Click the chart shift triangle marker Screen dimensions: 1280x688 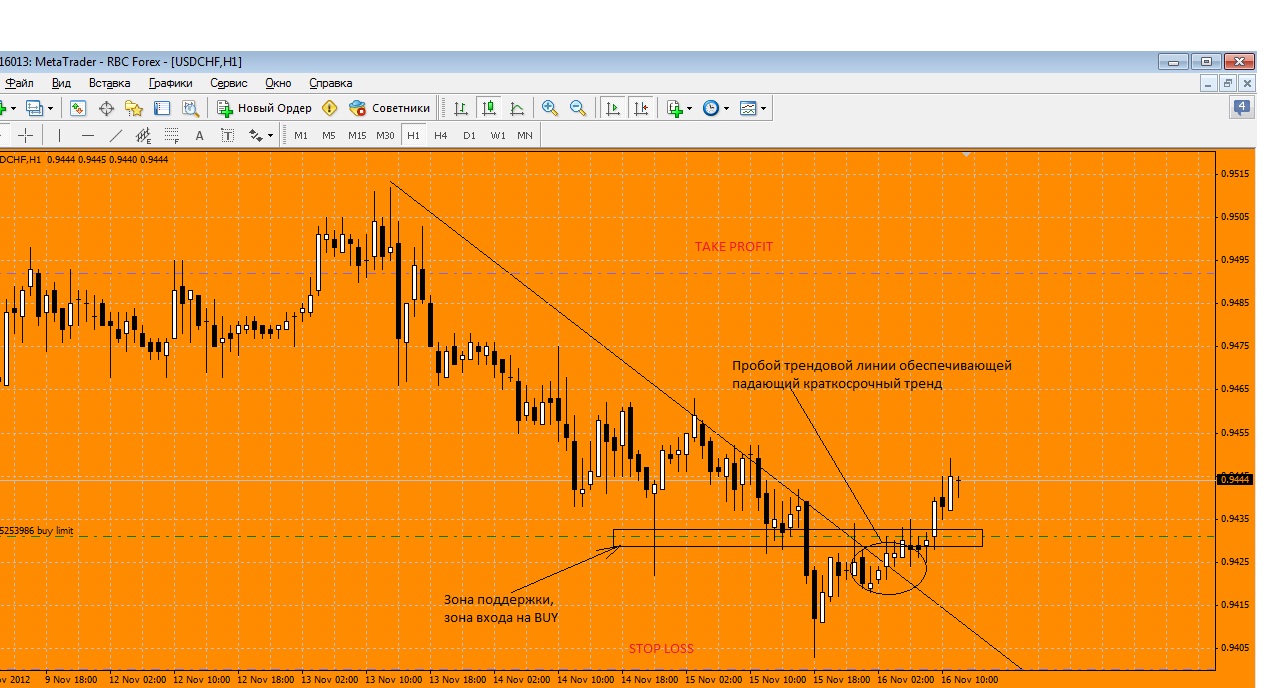[x=966, y=155]
